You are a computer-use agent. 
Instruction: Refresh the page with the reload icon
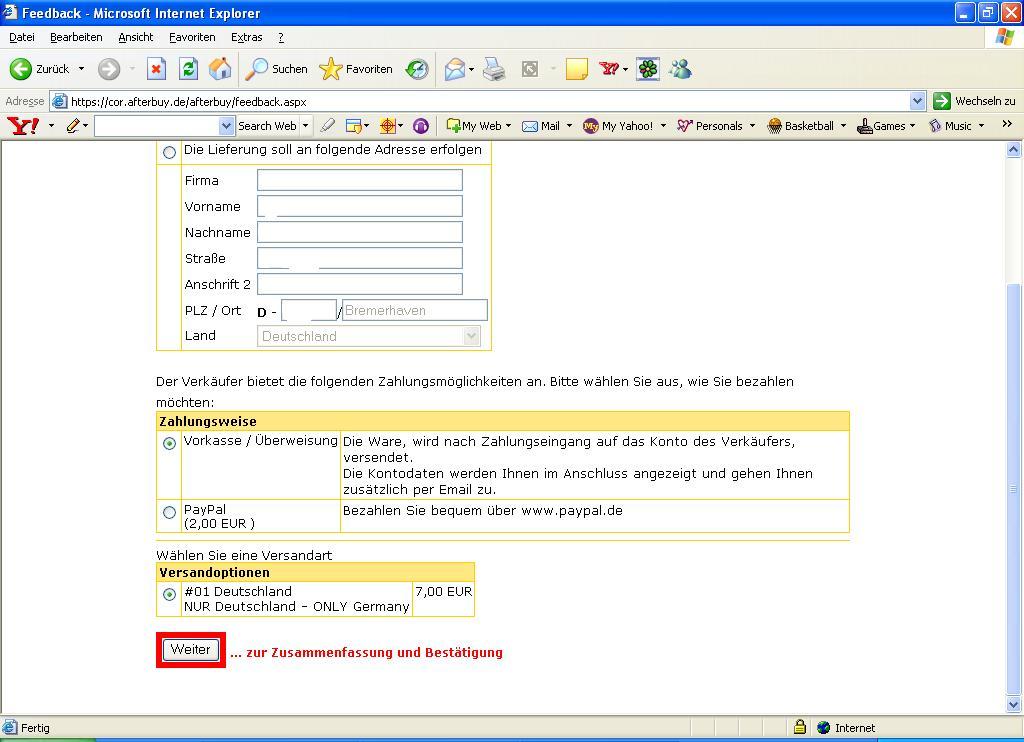tap(188, 69)
